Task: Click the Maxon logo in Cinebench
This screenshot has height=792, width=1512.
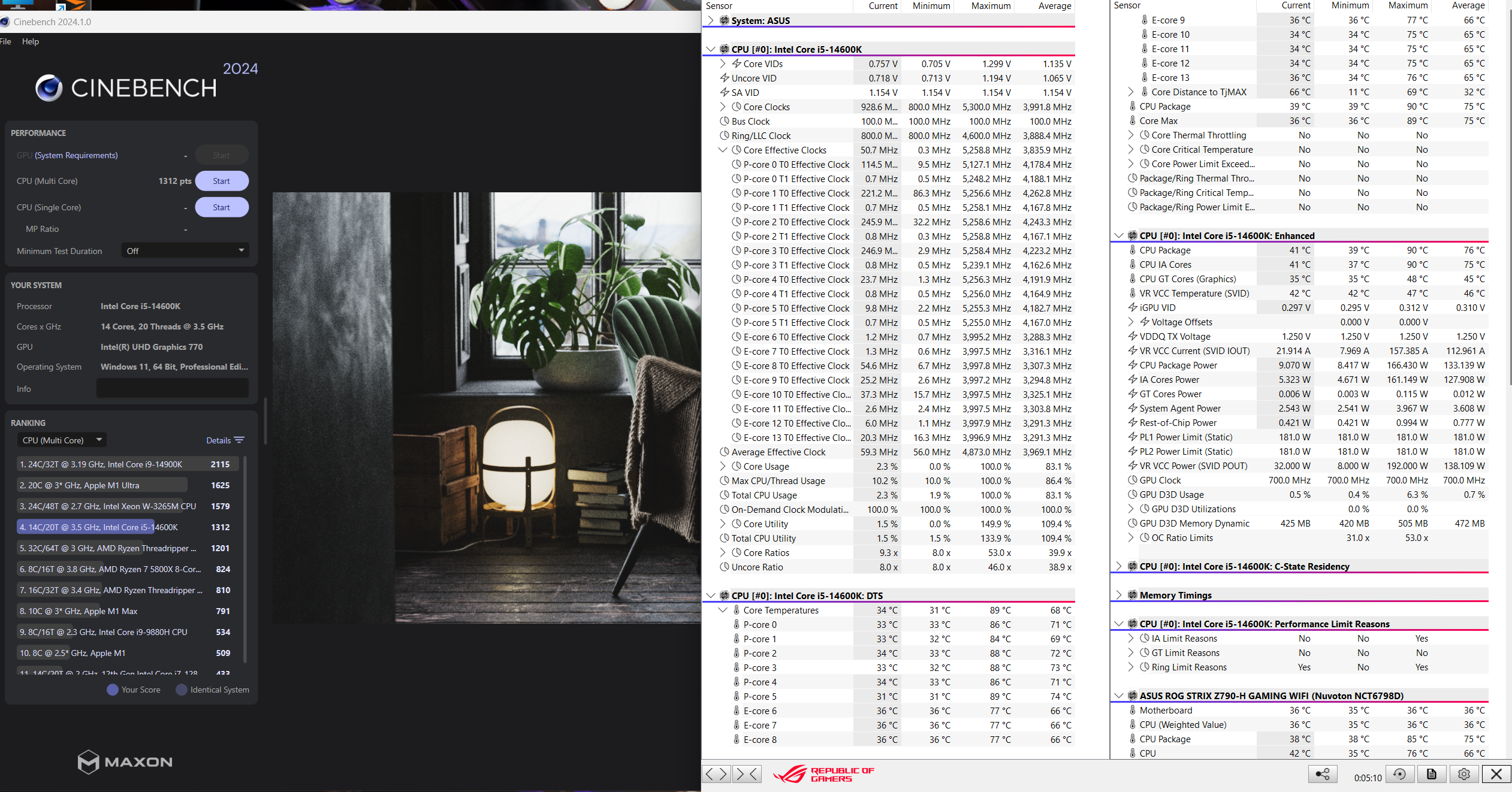Action: coord(125,761)
